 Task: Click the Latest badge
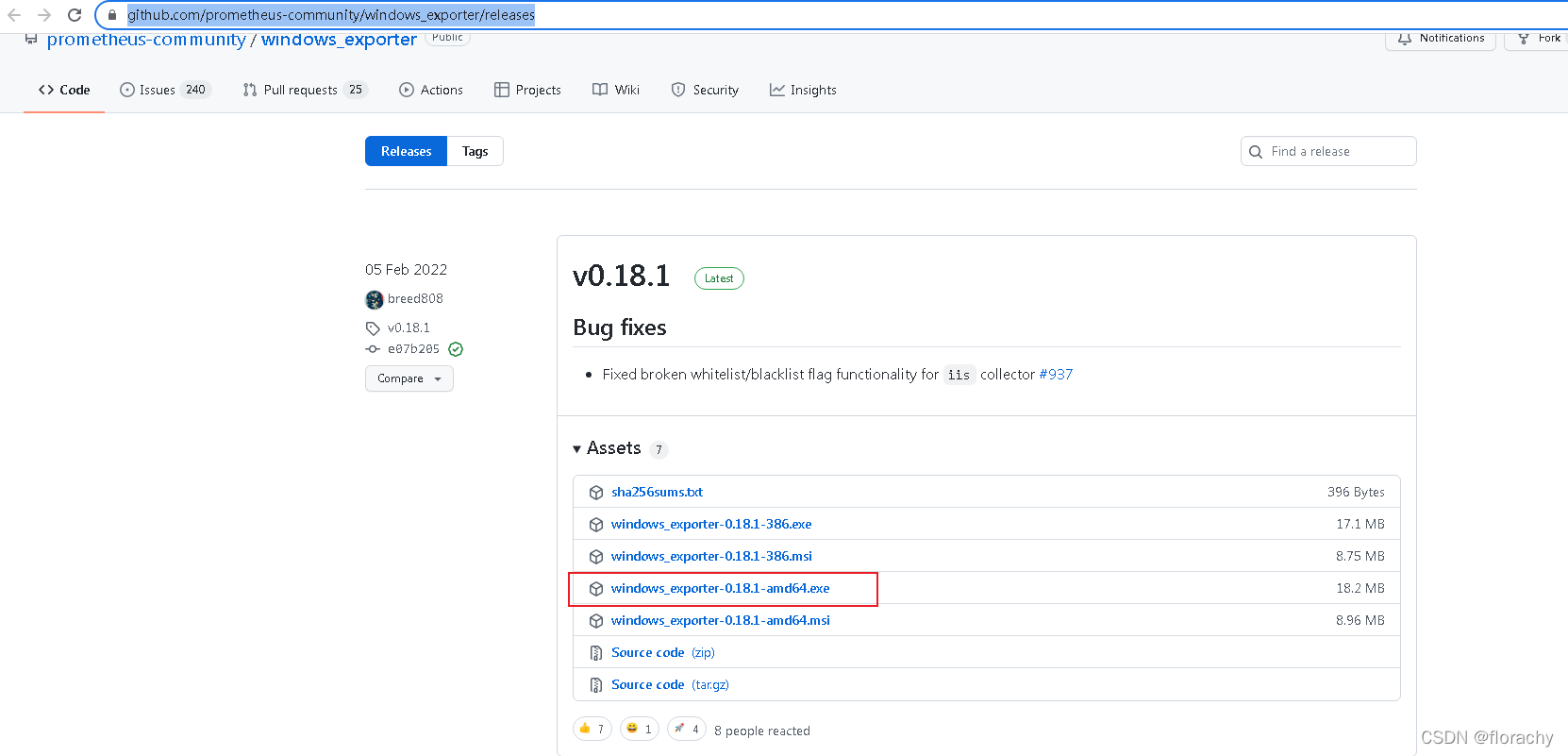(719, 278)
